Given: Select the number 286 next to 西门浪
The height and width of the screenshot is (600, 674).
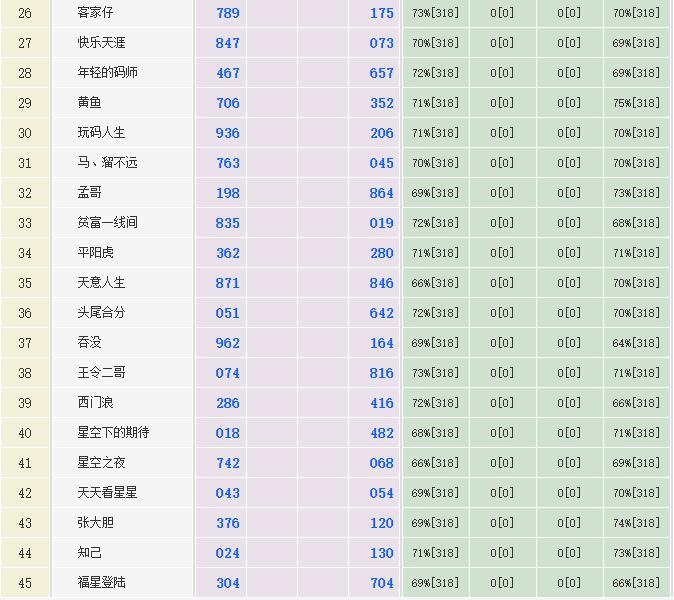Looking at the screenshot, I should [x=228, y=403].
